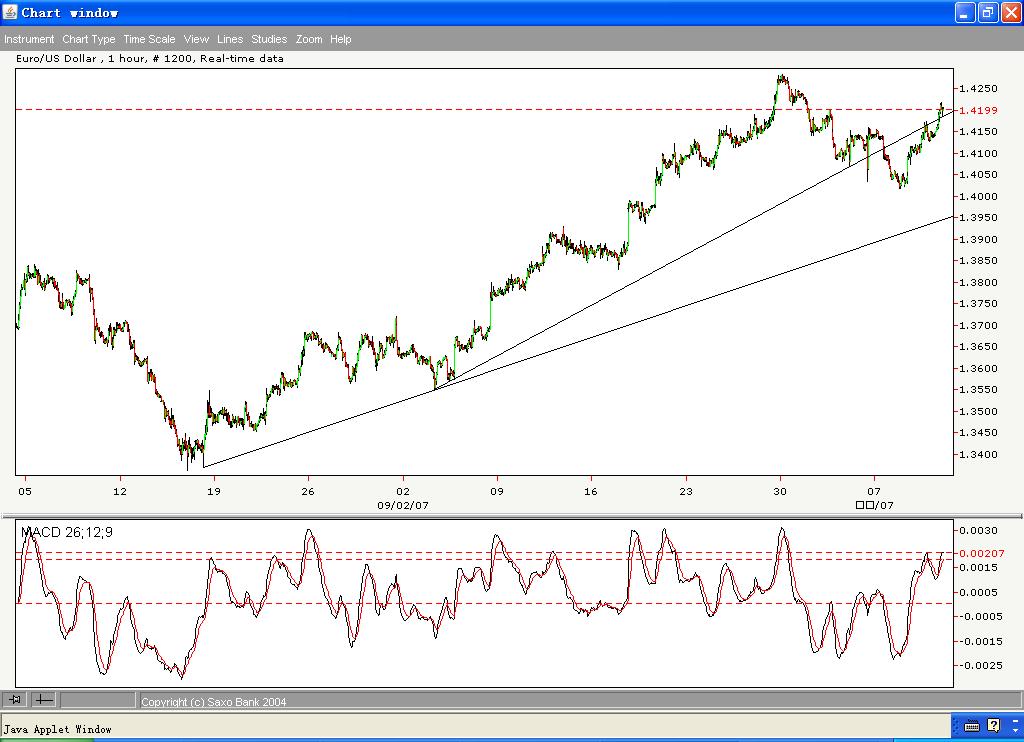The image size is (1024, 742).
Task: Click the MACD 26;12;9 indicator label
Action: 67,532
